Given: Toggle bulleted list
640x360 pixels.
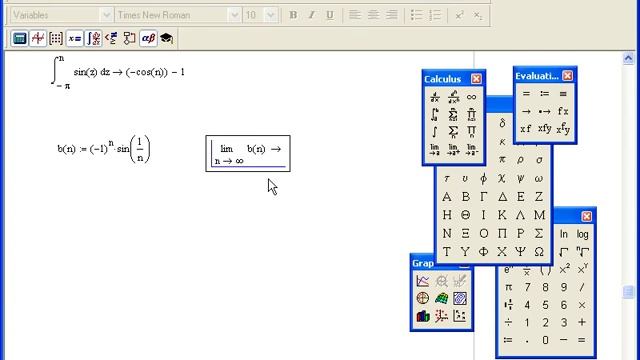Looking at the screenshot, I should [416, 15].
